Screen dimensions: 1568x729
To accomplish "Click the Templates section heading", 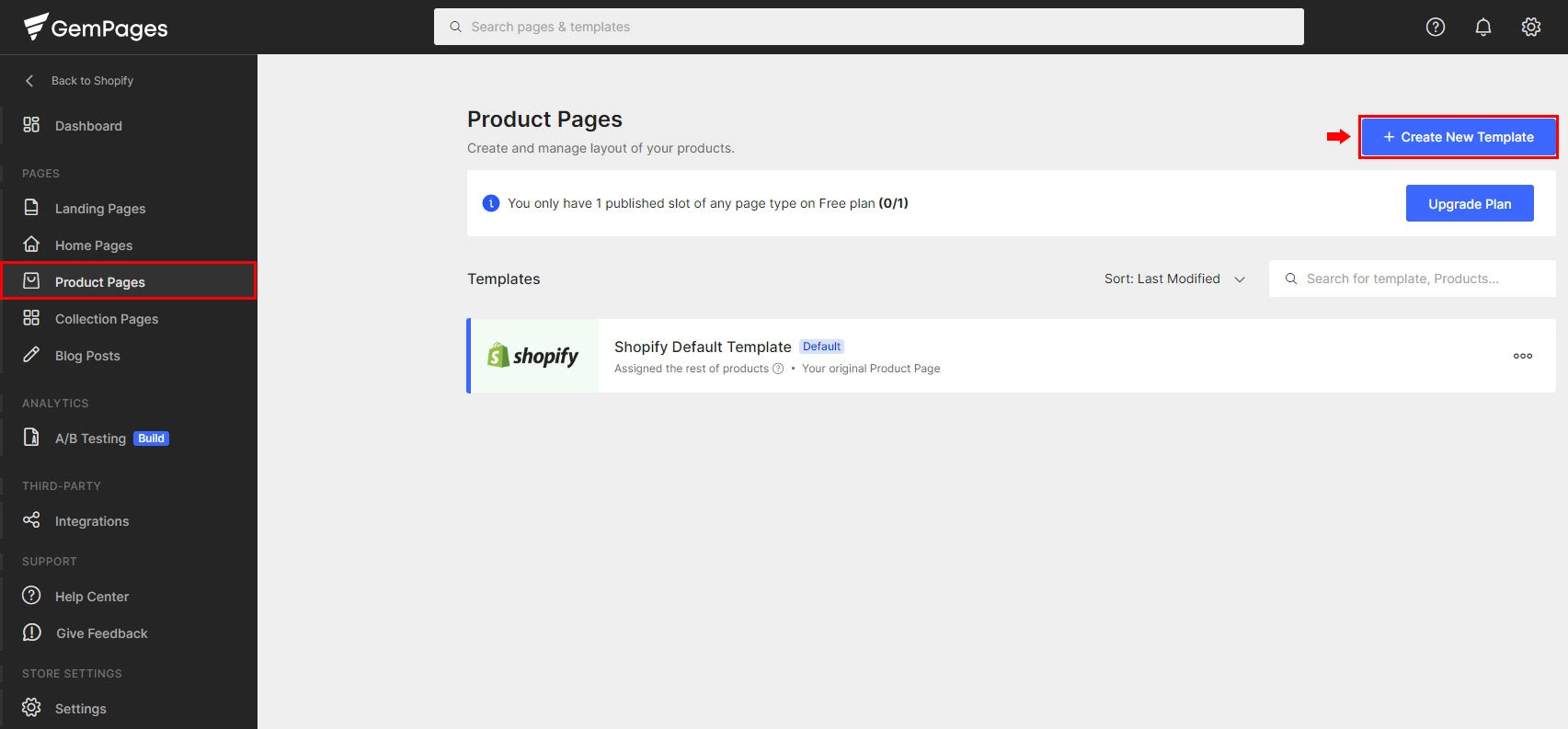I will pyautogui.click(x=504, y=279).
